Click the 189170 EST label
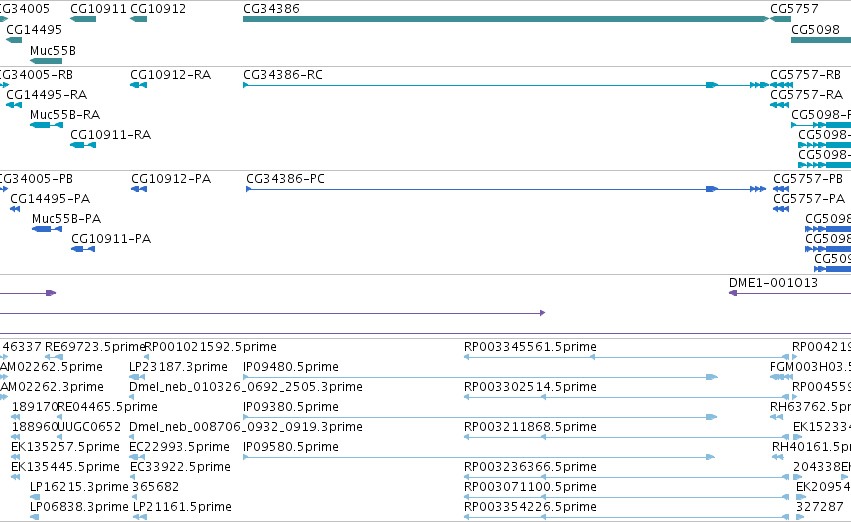This screenshot has width=851, height=522. pyautogui.click(x=35, y=407)
